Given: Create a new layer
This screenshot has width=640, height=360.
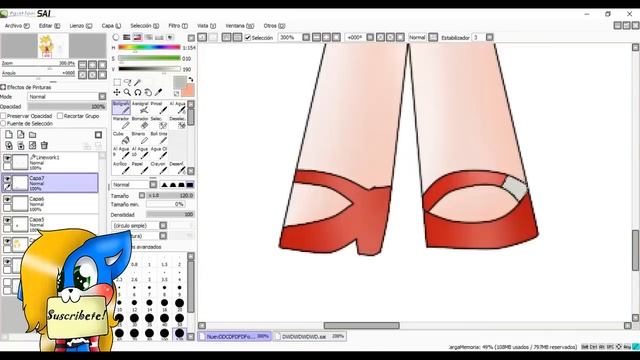Looking at the screenshot, I should pos(9,135).
